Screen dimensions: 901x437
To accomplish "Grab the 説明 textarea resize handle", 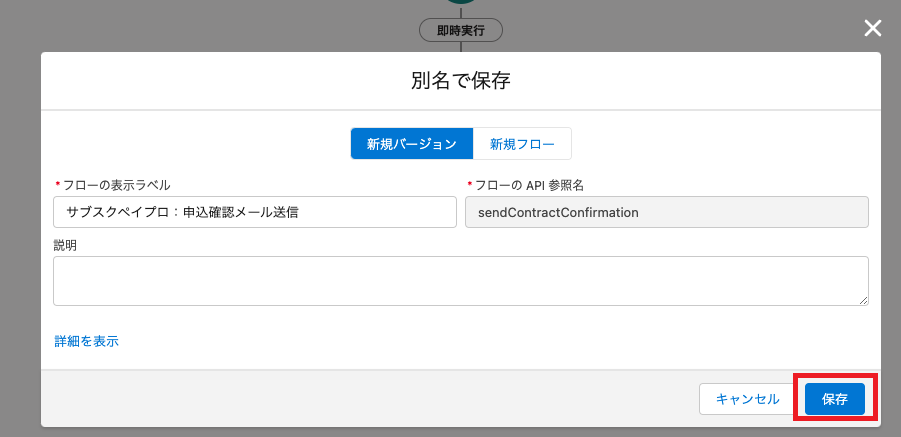I will [x=862, y=299].
